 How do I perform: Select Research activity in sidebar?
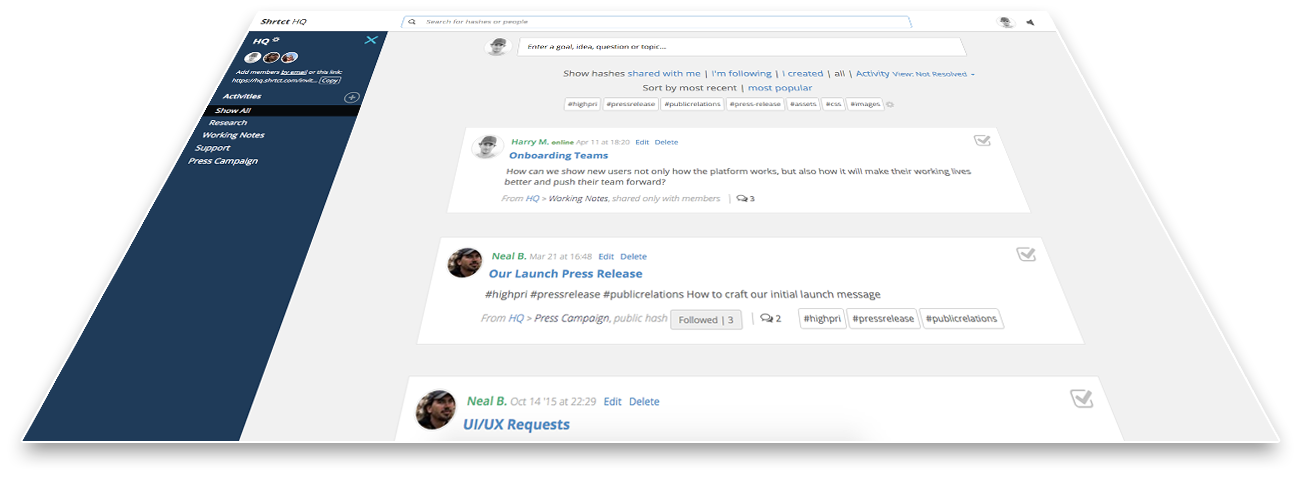tap(227, 123)
